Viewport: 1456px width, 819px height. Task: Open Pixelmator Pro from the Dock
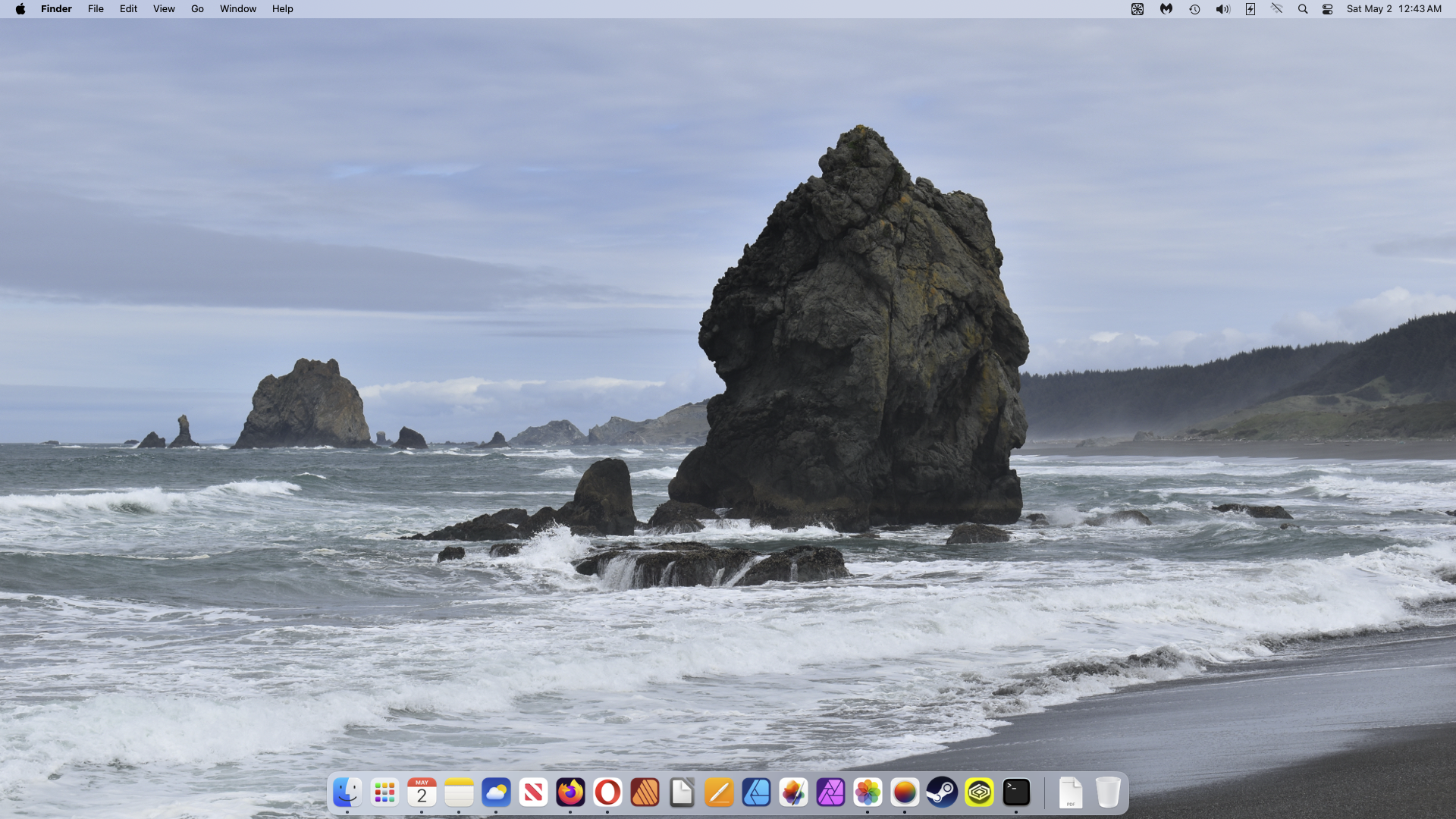point(793,793)
